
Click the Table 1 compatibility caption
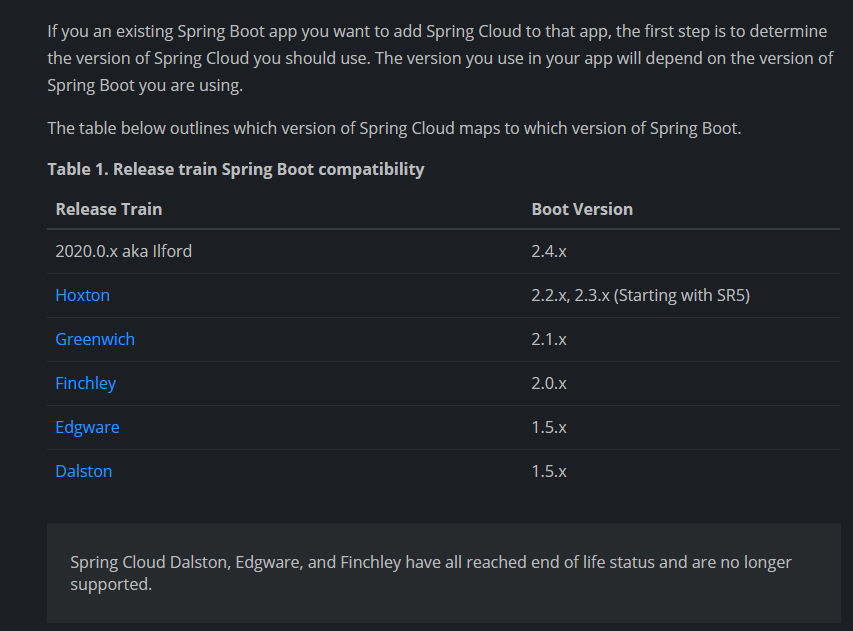[236, 169]
